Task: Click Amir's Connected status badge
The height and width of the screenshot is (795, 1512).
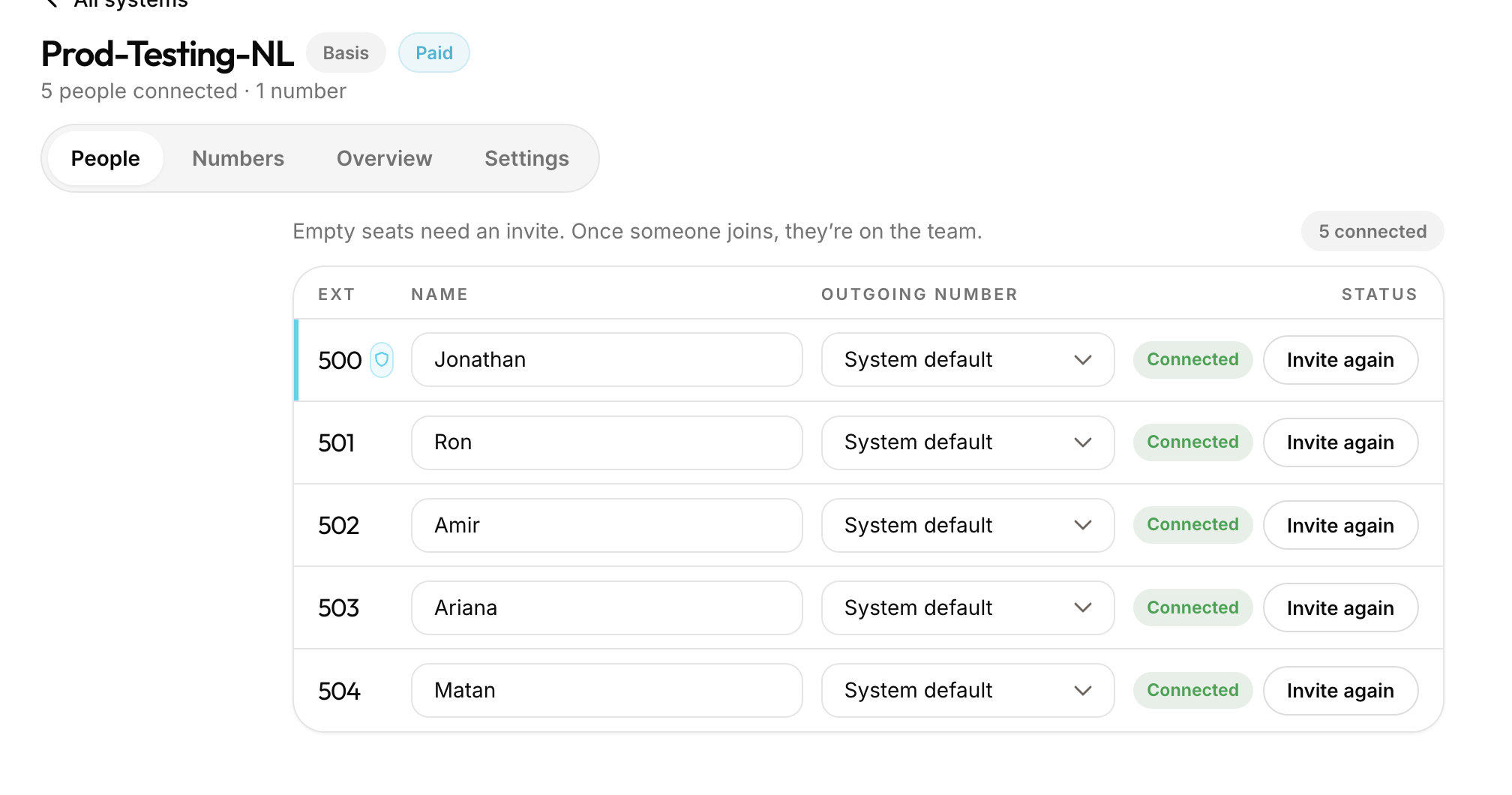Action: 1192,525
